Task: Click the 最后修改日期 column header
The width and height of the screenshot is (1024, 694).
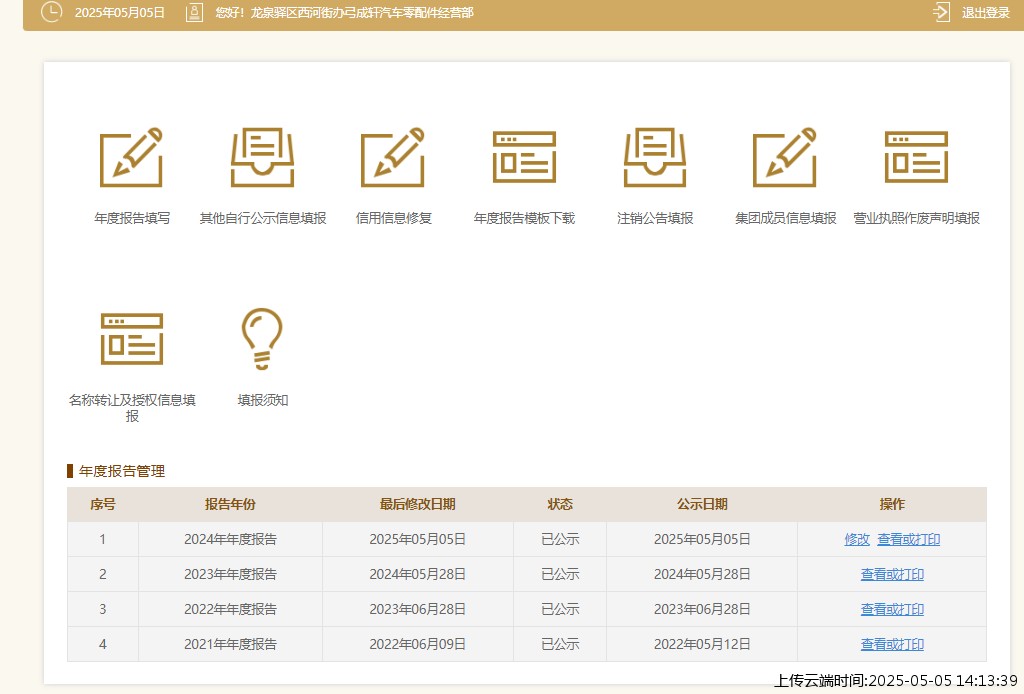Action: click(x=417, y=504)
